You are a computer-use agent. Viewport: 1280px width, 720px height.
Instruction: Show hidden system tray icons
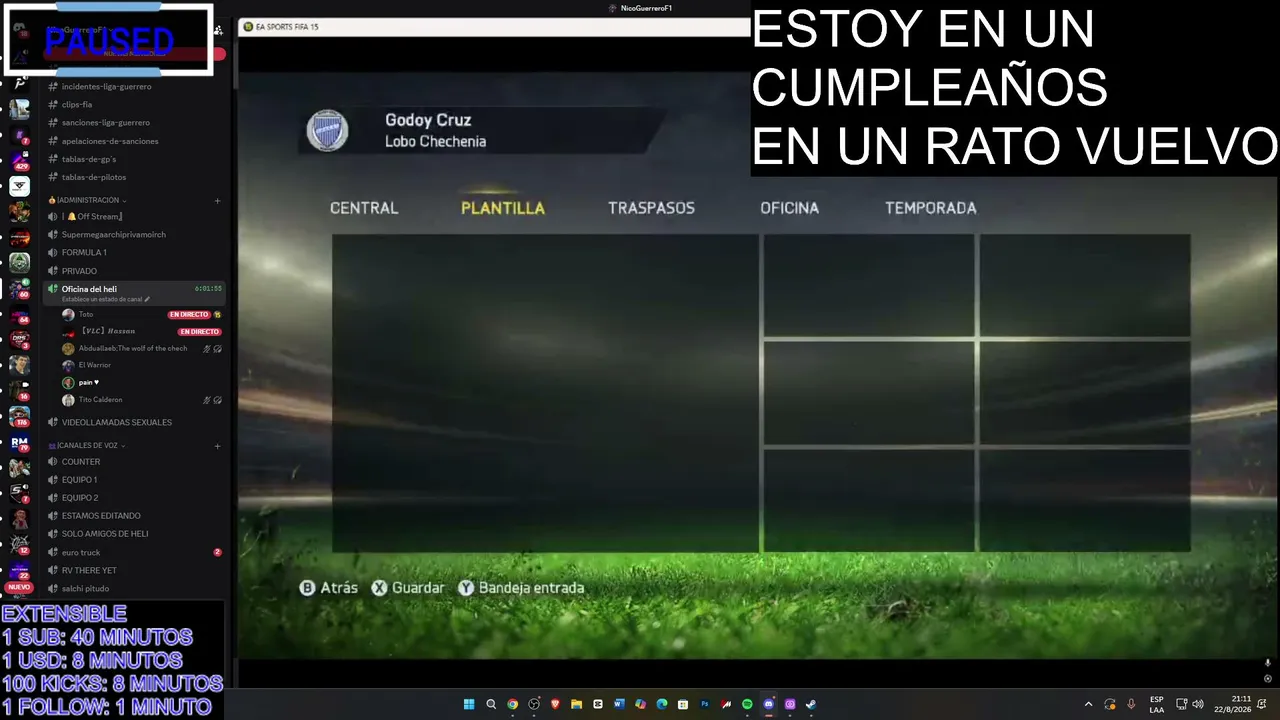coord(1089,704)
